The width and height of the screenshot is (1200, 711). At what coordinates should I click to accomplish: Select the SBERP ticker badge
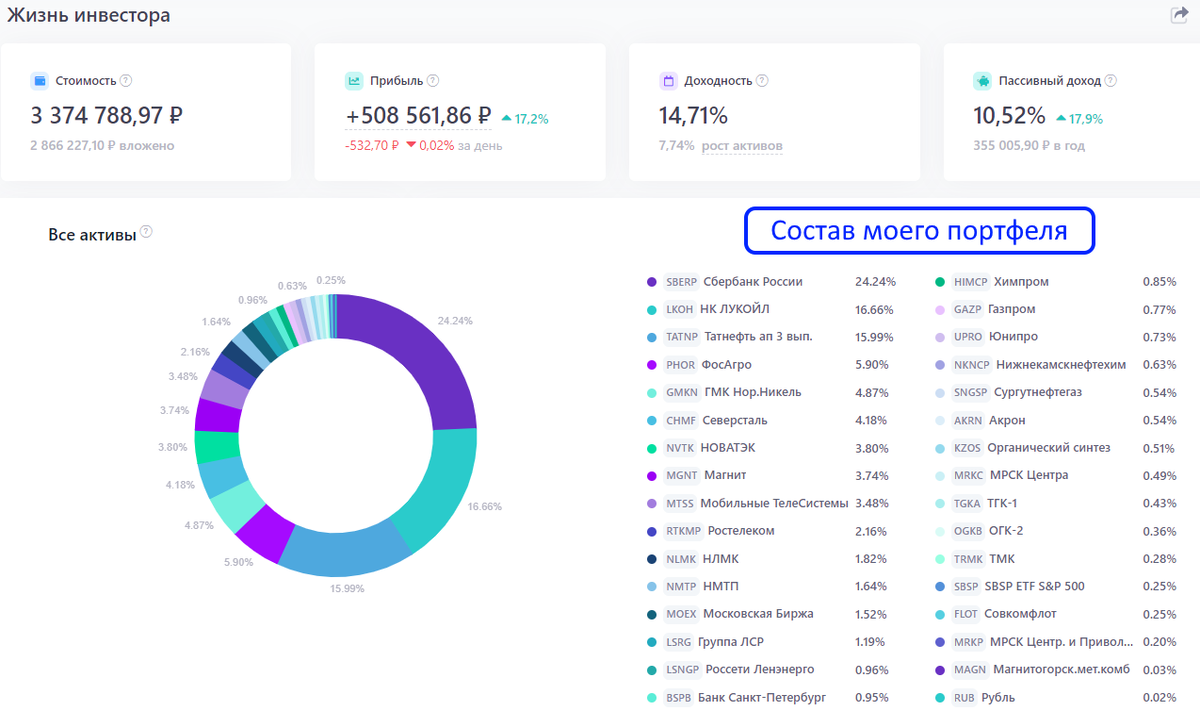pyautogui.click(x=680, y=282)
